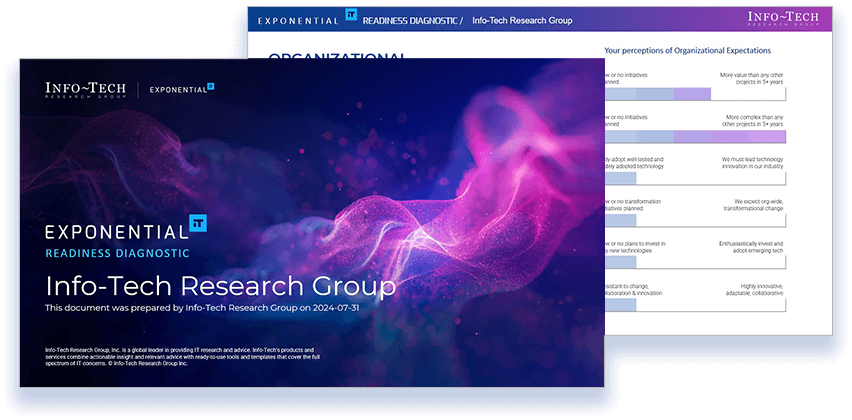Screen dimensions: 852x420
Task: Click the Info-Tech Research Group logo on the cover slide
Action: pos(86,90)
